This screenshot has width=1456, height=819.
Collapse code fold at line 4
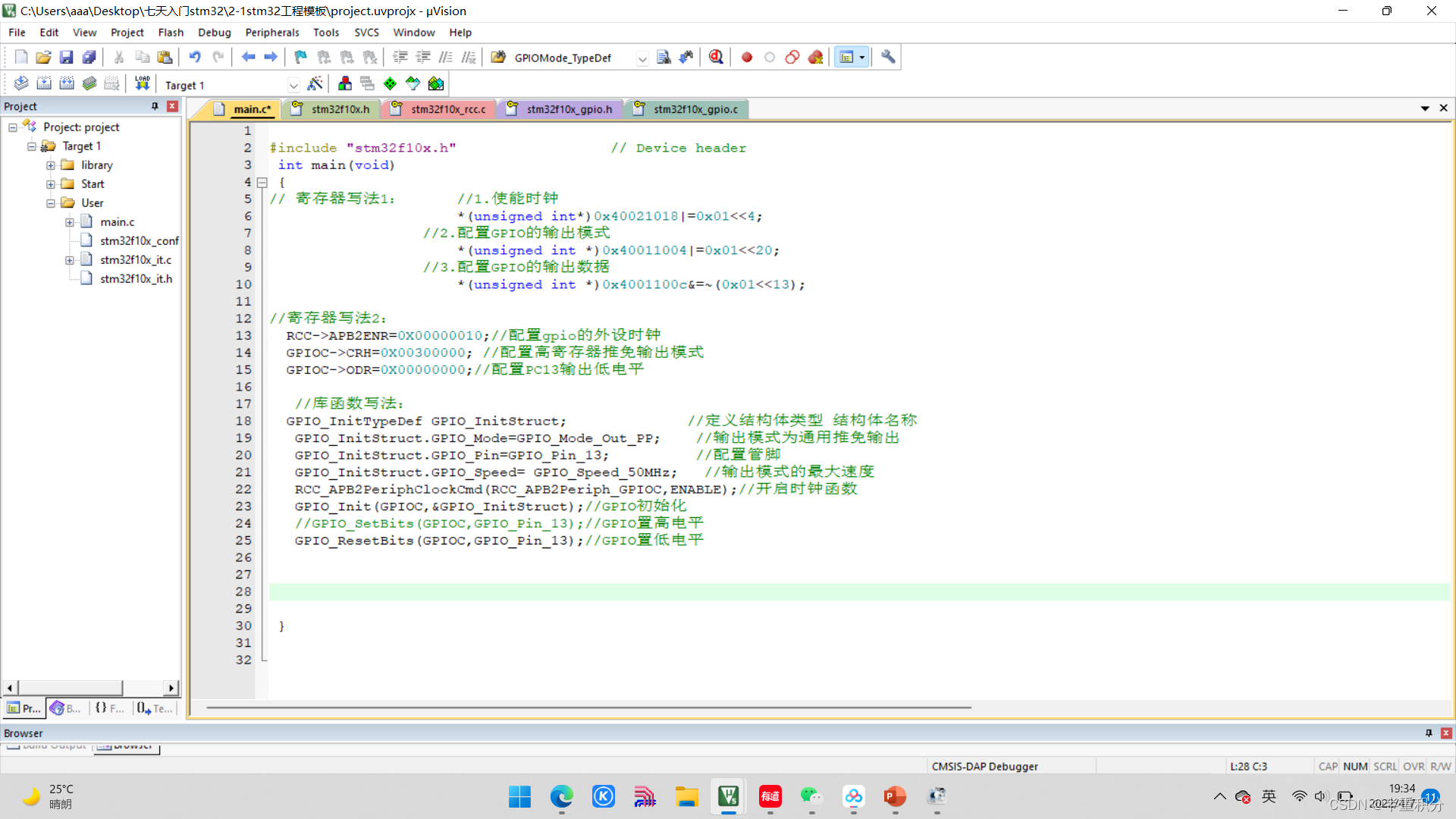(x=262, y=182)
